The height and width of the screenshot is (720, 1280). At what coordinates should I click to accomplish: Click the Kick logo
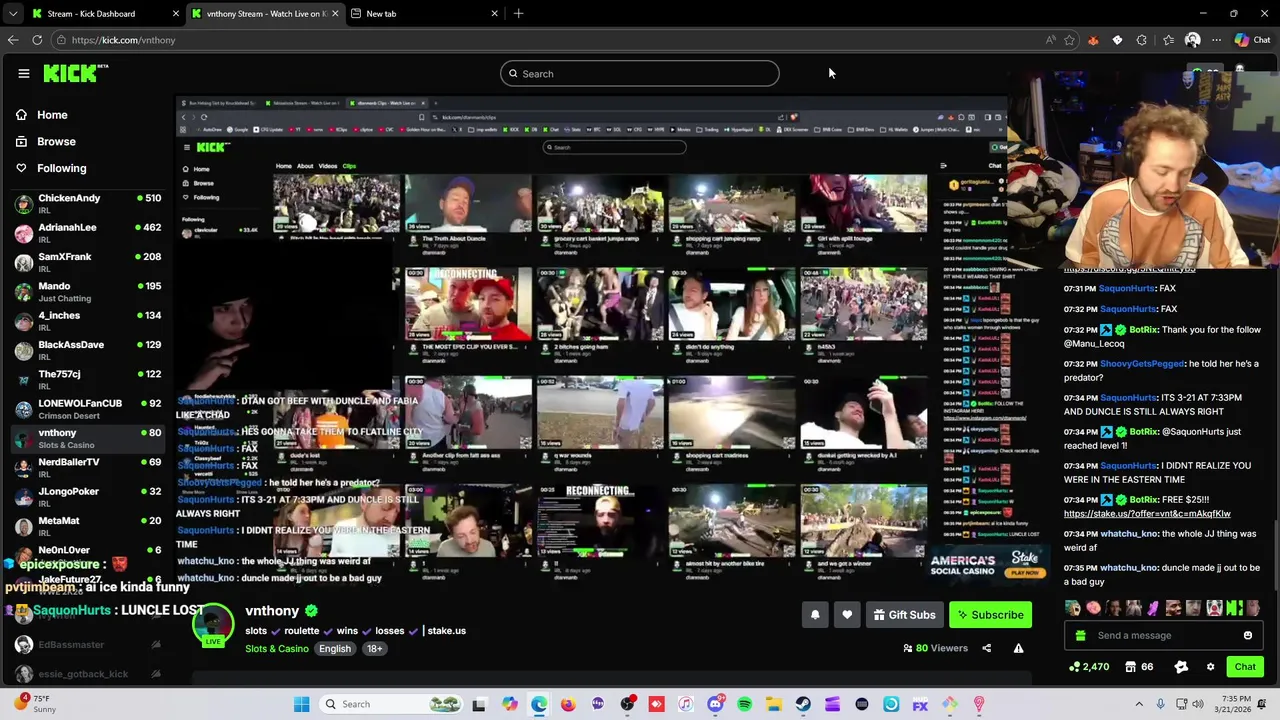coord(75,73)
